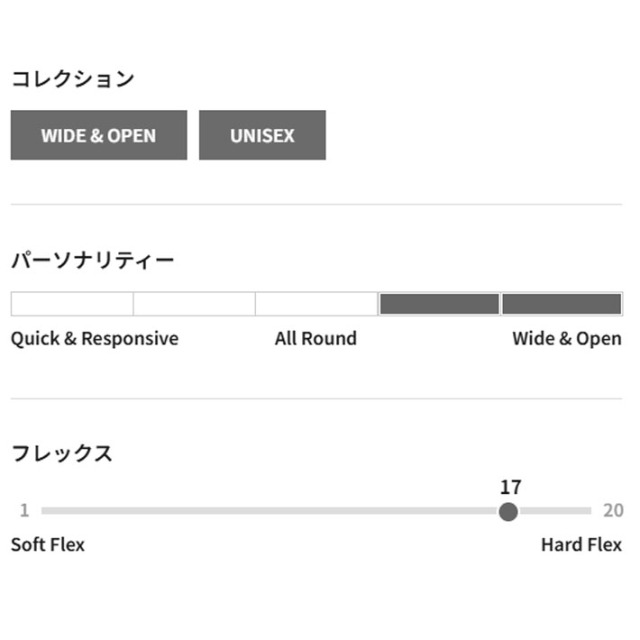Click the パーソナリティー section heading
640x640 pixels.
pos(93,260)
